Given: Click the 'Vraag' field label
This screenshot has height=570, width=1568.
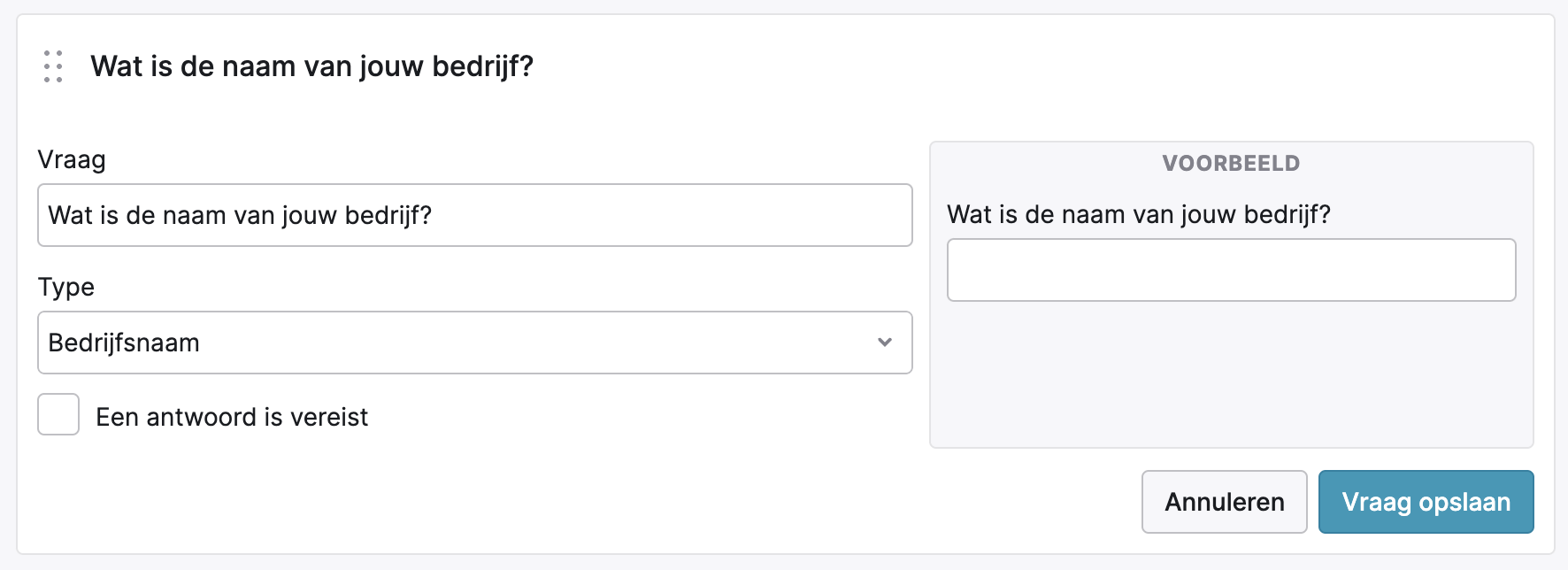Looking at the screenshot, I should 72,160.
